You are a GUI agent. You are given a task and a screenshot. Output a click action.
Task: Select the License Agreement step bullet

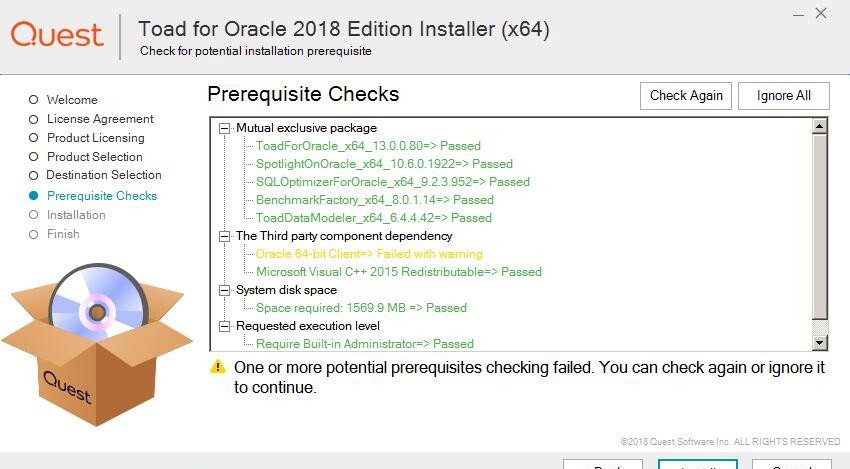click(x=34, y=119)
